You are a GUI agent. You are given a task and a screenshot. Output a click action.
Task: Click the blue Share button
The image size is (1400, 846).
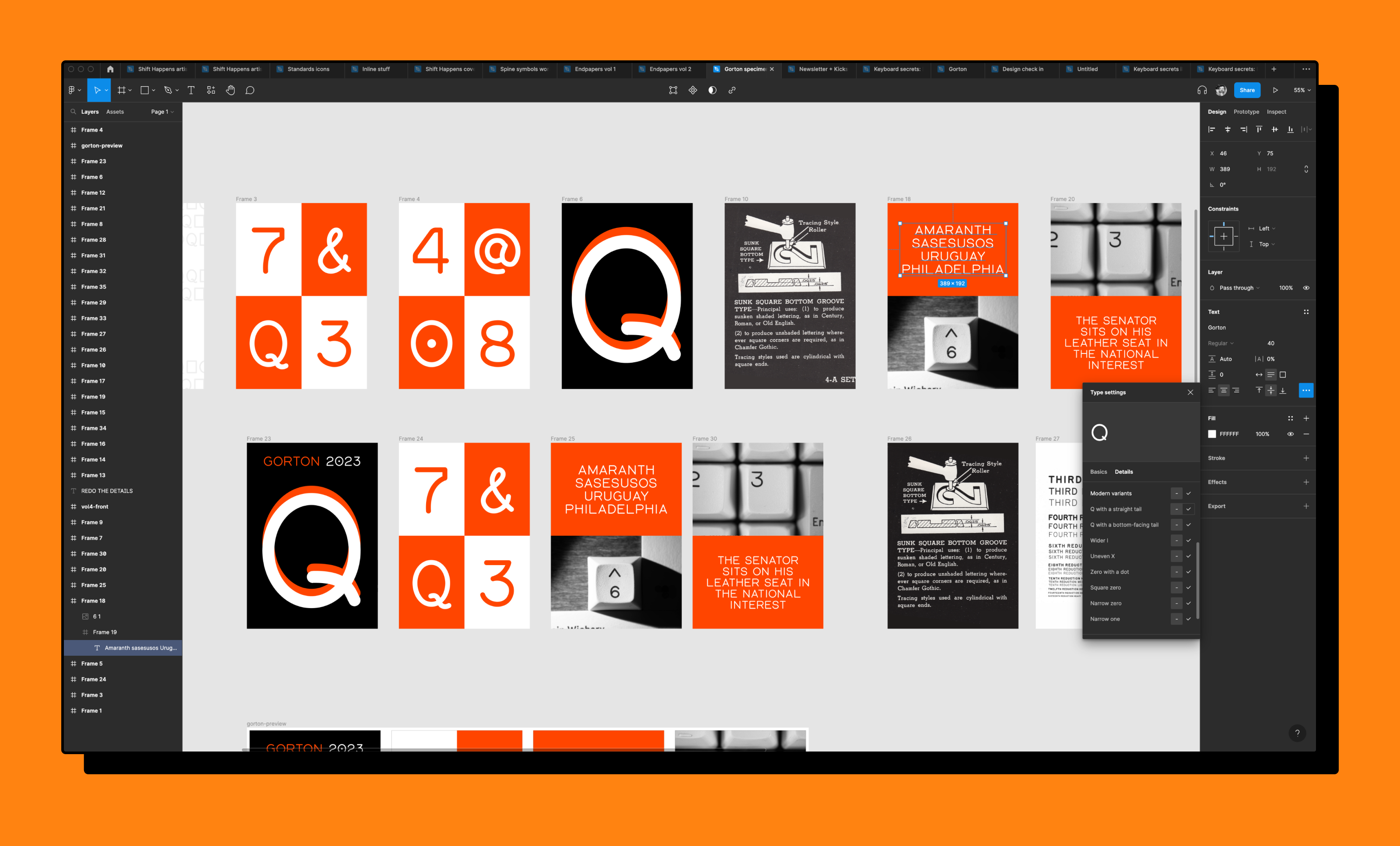click(1246, 91)
